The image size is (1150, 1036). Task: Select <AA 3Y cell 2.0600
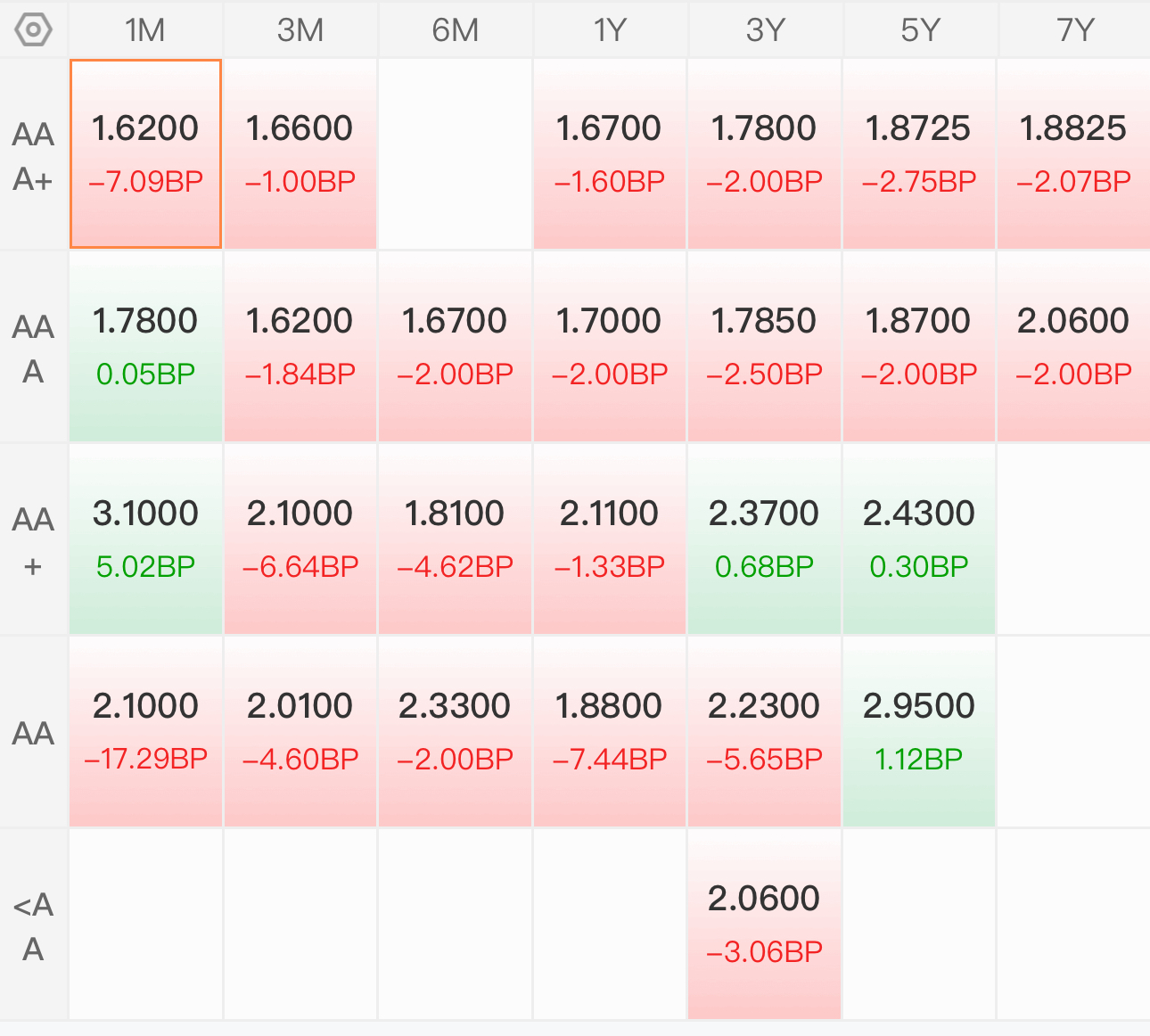(x=765, y=925)
